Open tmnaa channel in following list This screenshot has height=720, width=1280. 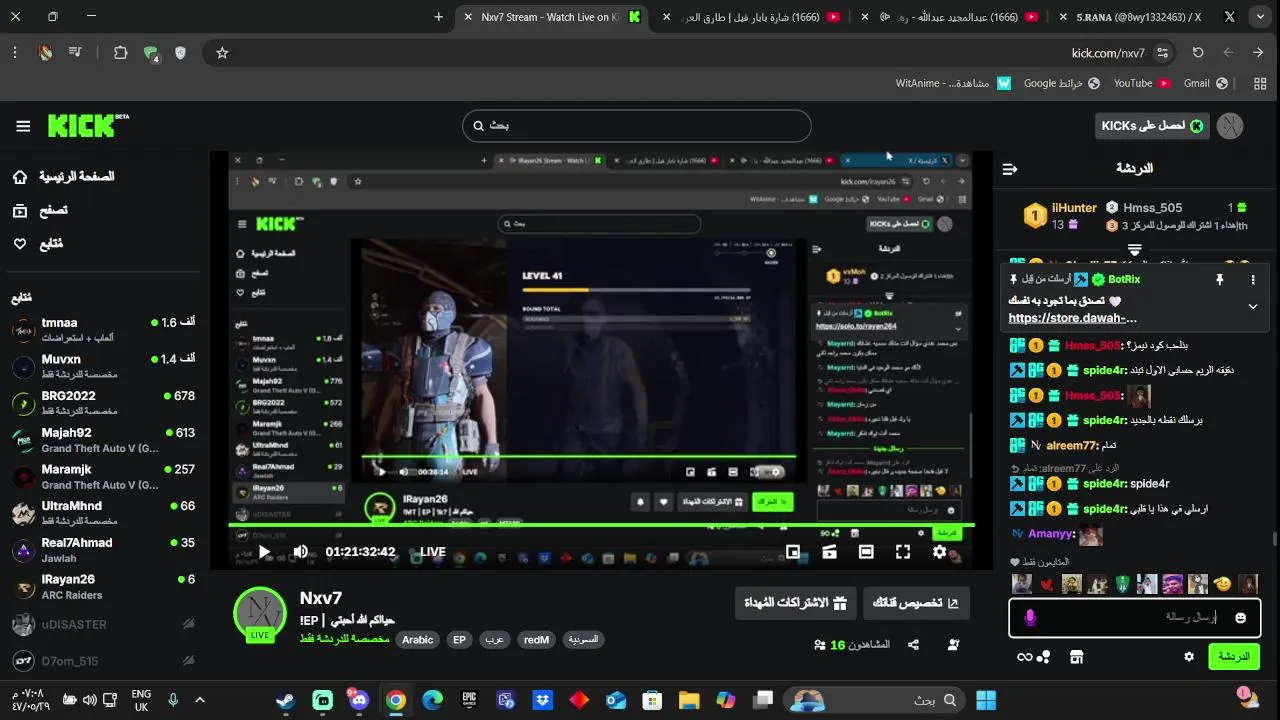pos(103,330)
